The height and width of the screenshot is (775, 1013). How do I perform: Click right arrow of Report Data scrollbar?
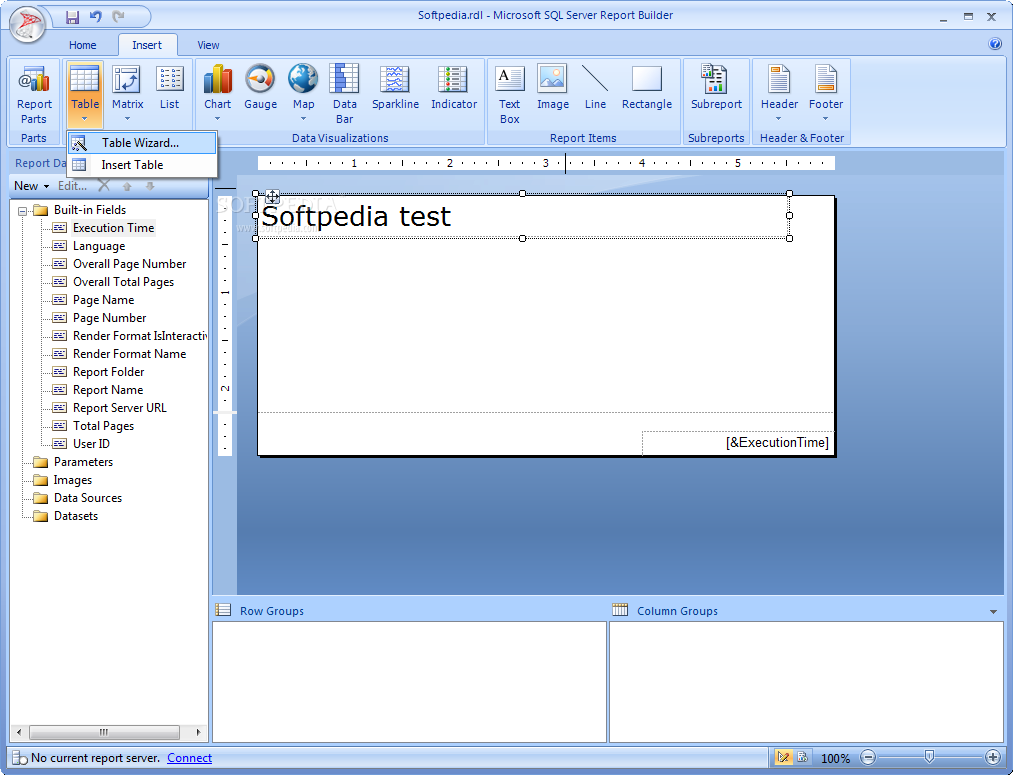pos(198,732)
